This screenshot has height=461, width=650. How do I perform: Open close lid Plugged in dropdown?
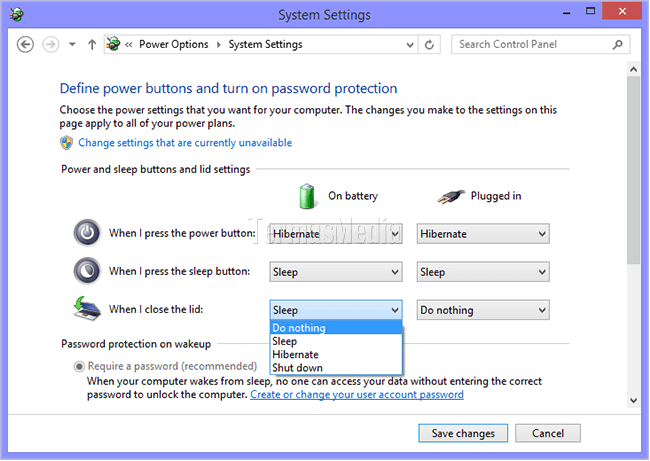point(483,310)
